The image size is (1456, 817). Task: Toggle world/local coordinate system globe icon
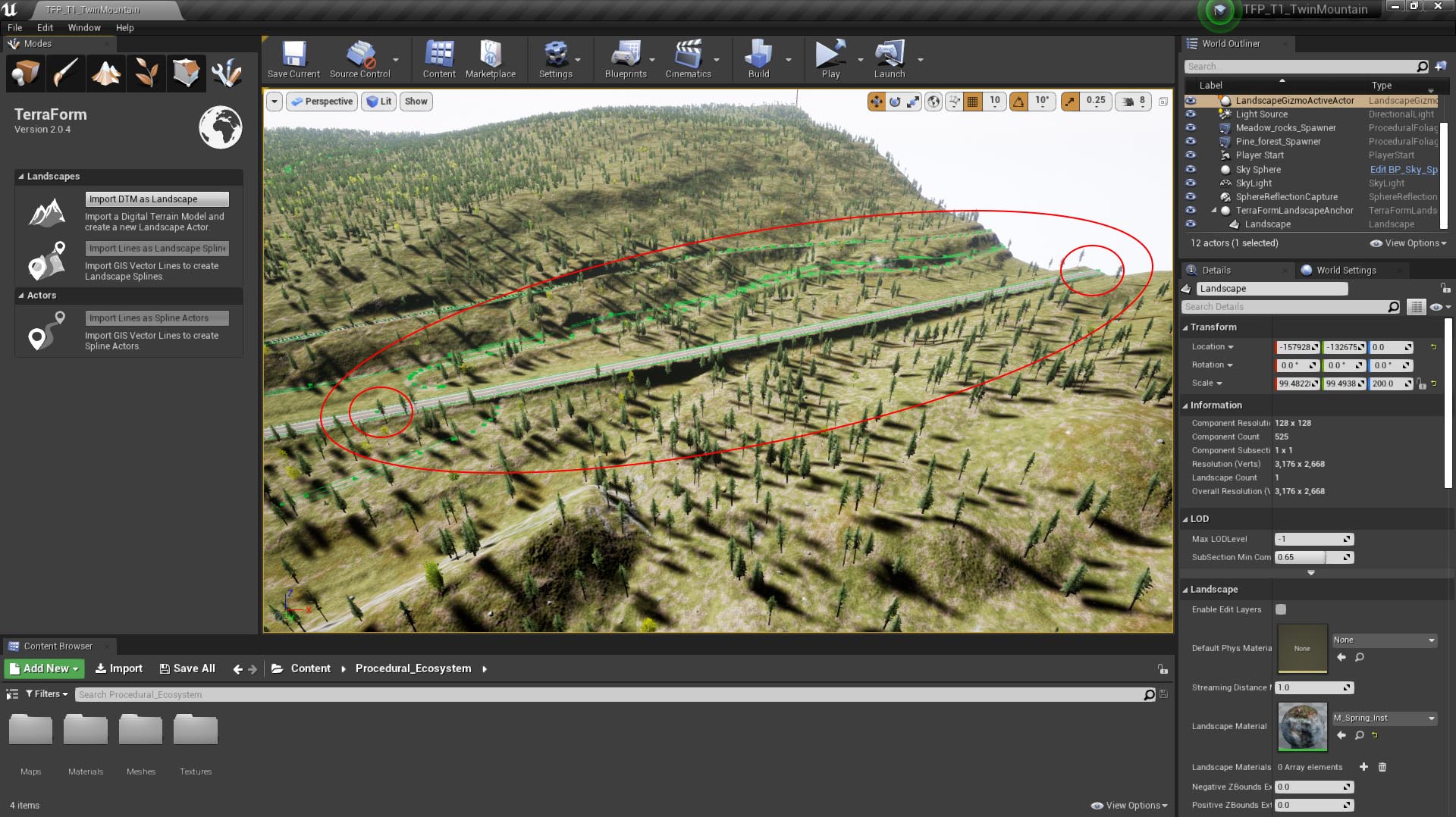pyautogui.click(x=934, y=102)
